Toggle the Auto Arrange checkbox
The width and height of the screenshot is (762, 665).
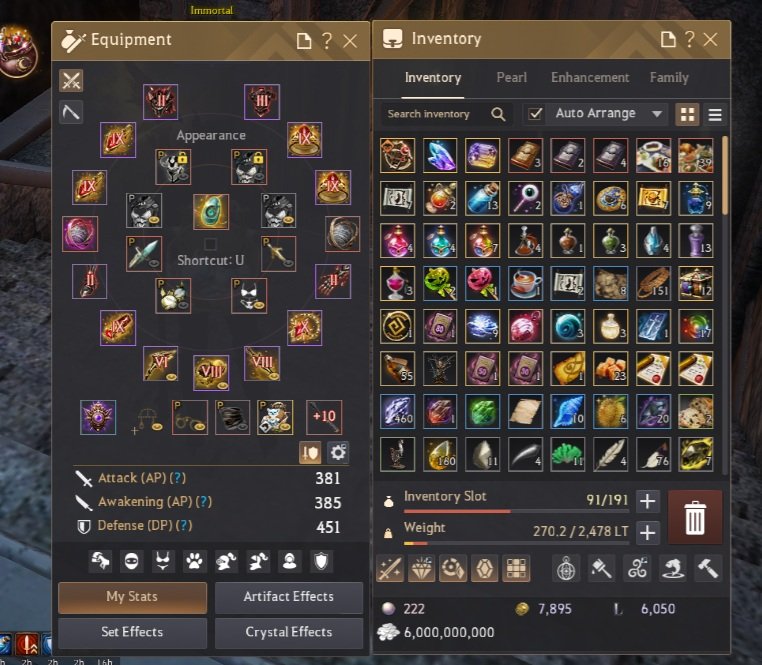click(535, 114)
